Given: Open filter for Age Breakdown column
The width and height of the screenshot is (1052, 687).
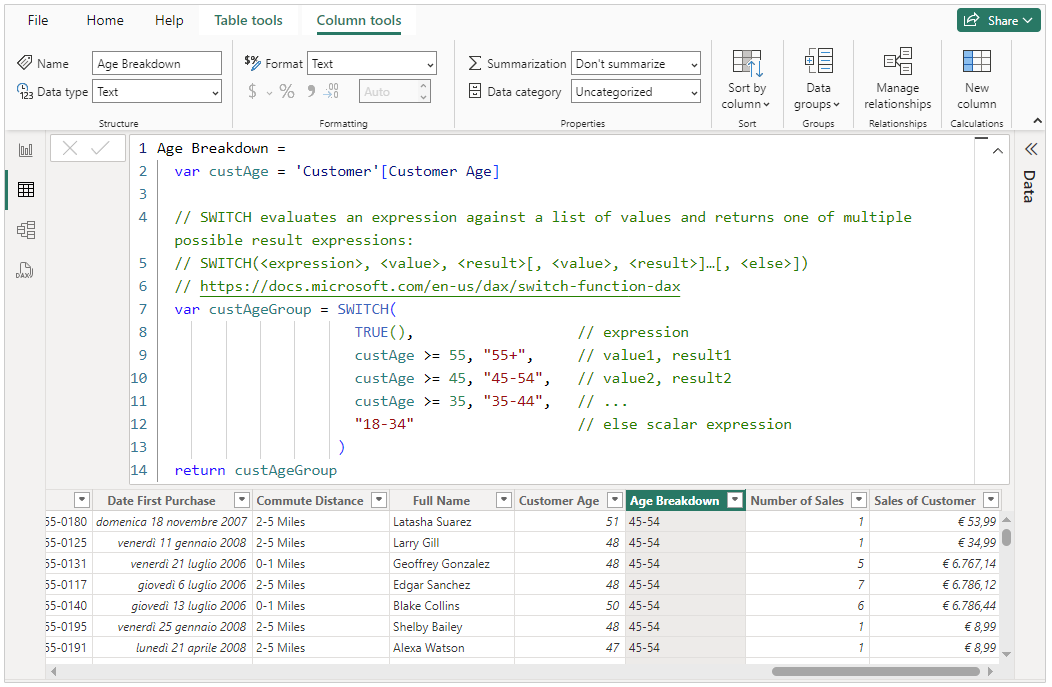Looking at the screenshot, I should click(735, 500).
